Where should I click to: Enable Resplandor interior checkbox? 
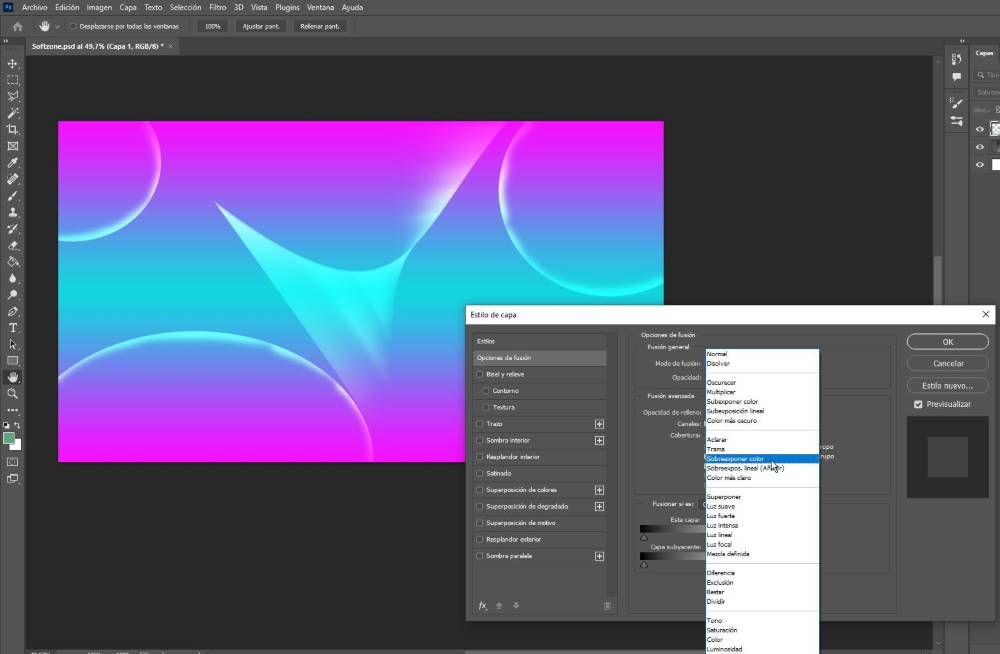pos(480,457)
